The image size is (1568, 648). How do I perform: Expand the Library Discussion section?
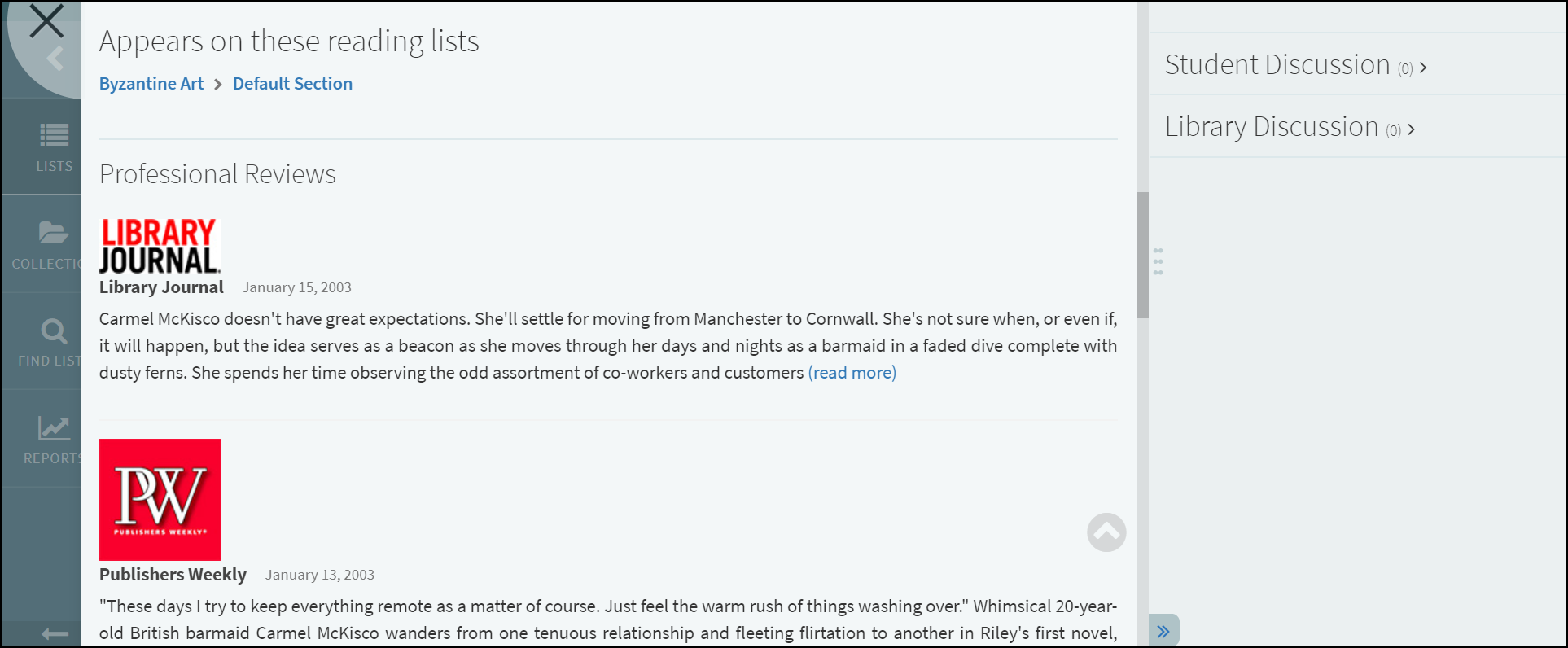[1290, 127]
